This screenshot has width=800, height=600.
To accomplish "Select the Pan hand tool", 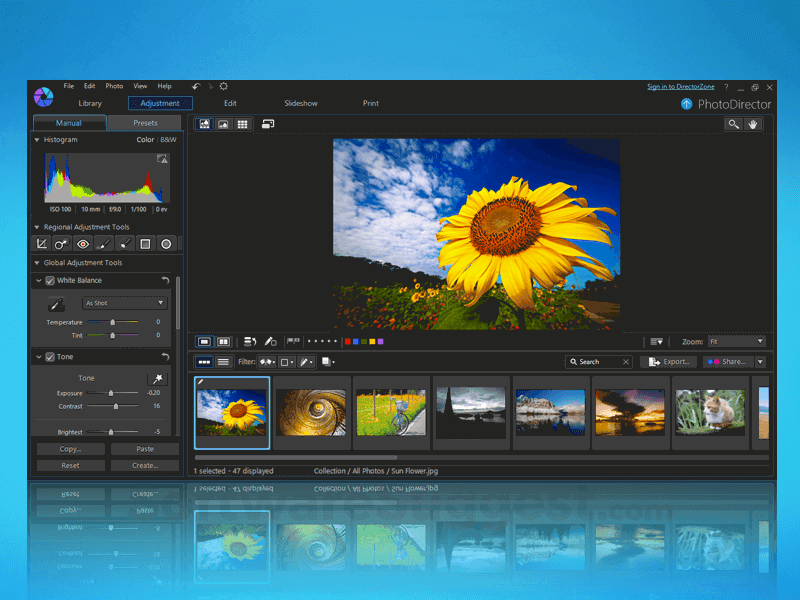I will pos(753,124).
